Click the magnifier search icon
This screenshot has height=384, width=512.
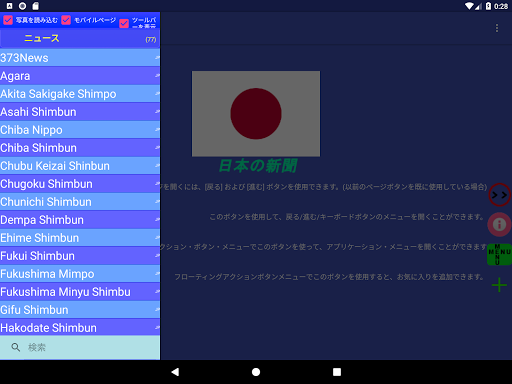[x=15, y=347]
